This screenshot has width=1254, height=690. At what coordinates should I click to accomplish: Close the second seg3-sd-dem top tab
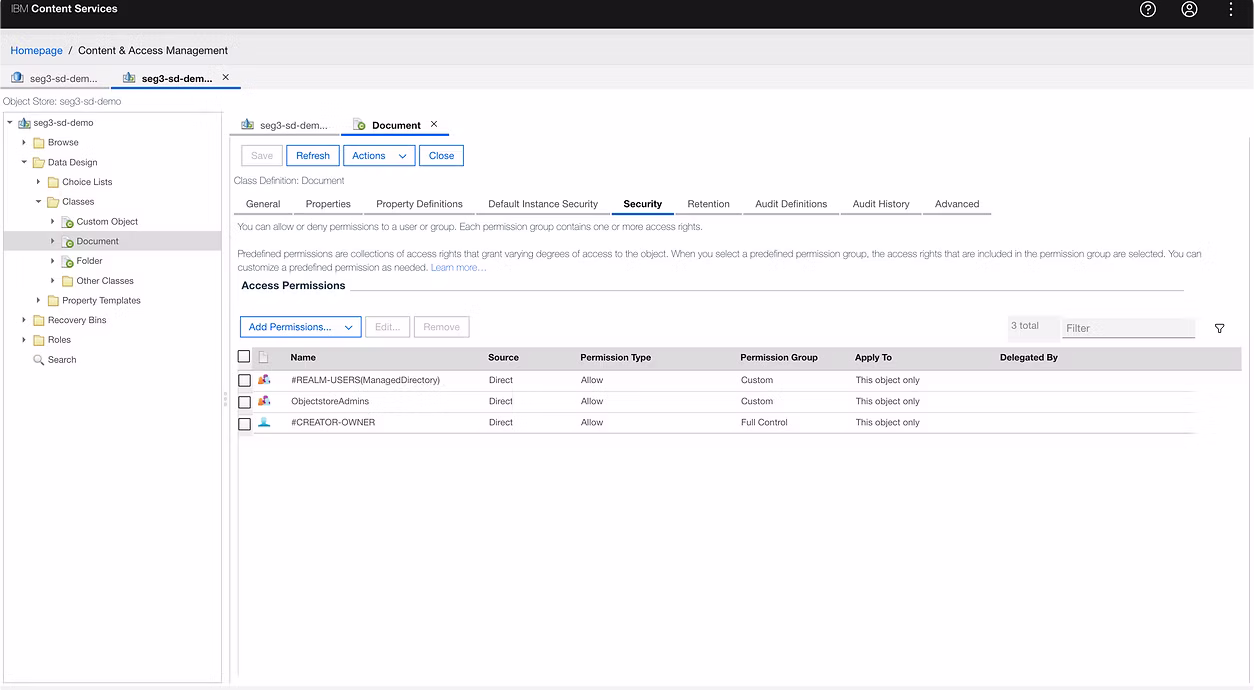[226, 77]
